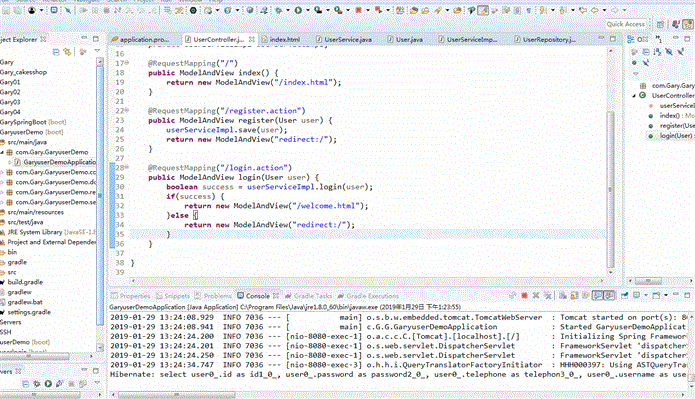Image resolution: width=695 pixels, height=399 pixels.
Task: Click the Back navigation arrow in the toolbar
Action: [x=595, y=10]
